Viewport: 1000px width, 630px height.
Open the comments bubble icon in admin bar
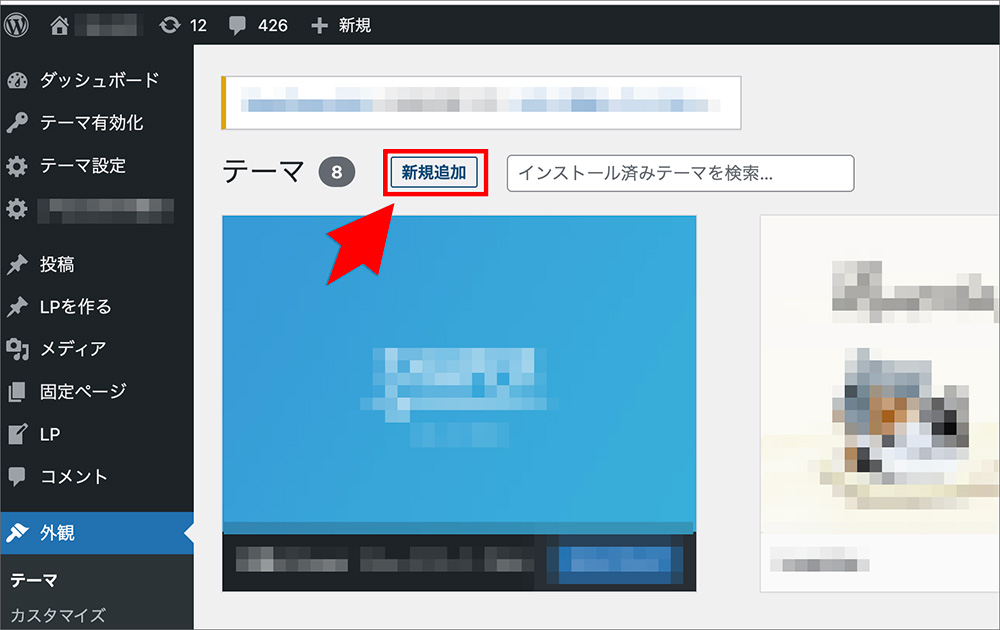pos(237,26)
